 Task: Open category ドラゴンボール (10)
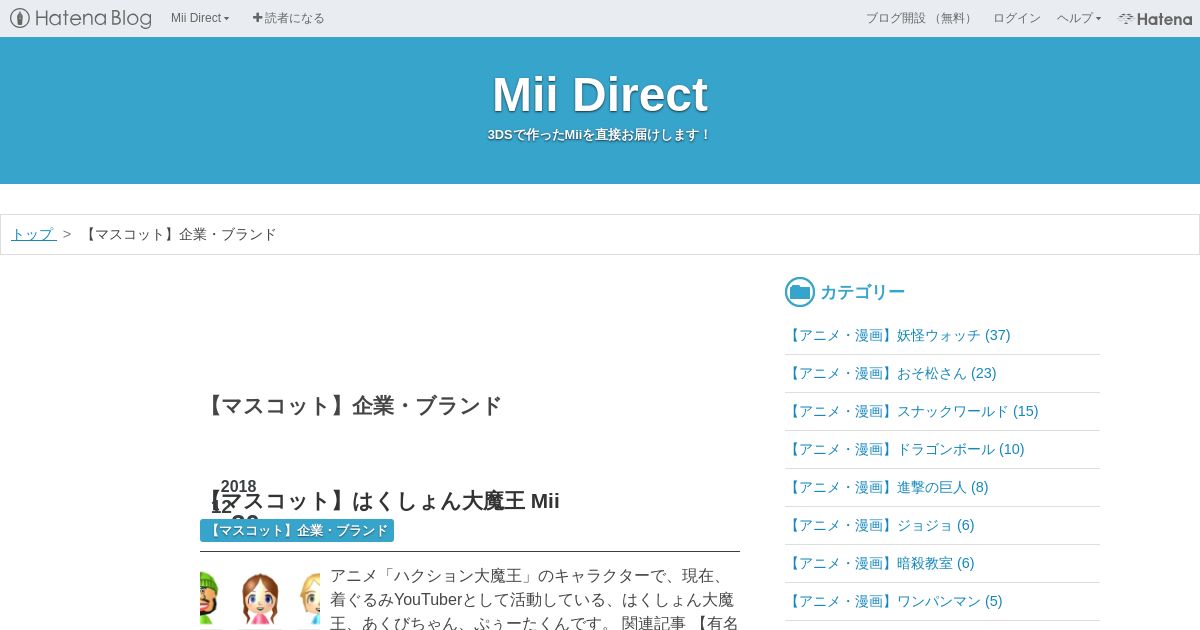click(x=905, y=449)
